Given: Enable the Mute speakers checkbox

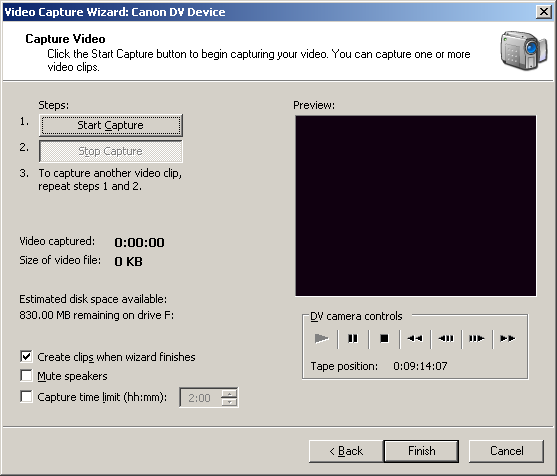Looking at the screenshot, I should [x=26, y=375].
